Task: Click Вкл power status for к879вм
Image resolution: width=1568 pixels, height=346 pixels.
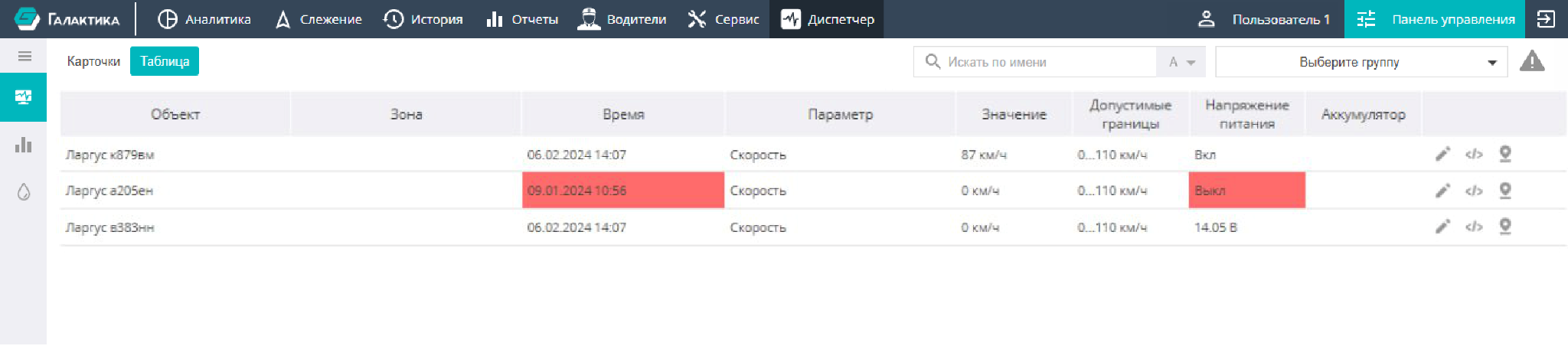Action: point(1205,155)
